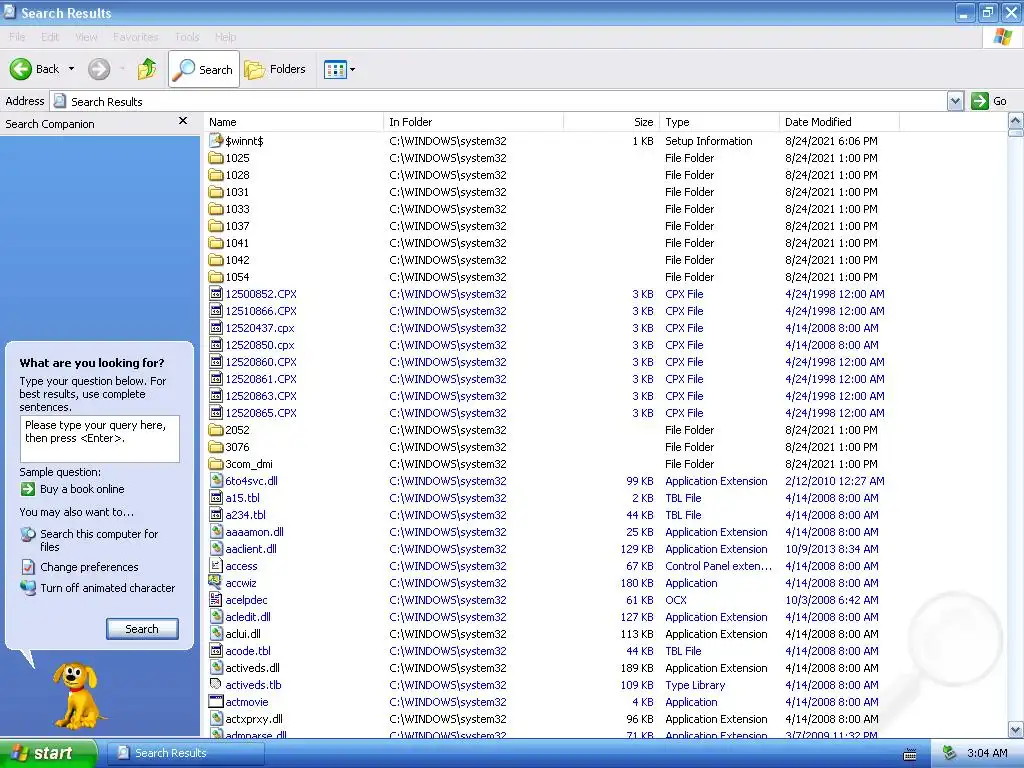Open the Tools menu
Image resolution: width=1024 pixels, height=768 pixels.
pyautogui.click(x=187, y=37)
